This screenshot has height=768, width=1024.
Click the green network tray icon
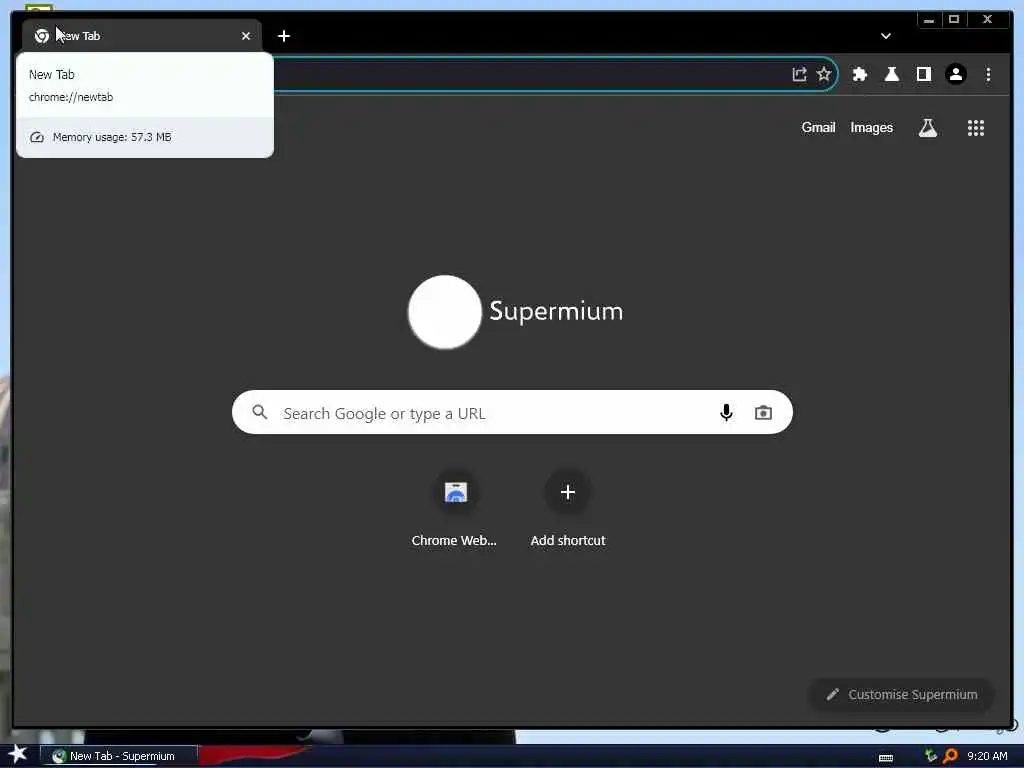931,756
